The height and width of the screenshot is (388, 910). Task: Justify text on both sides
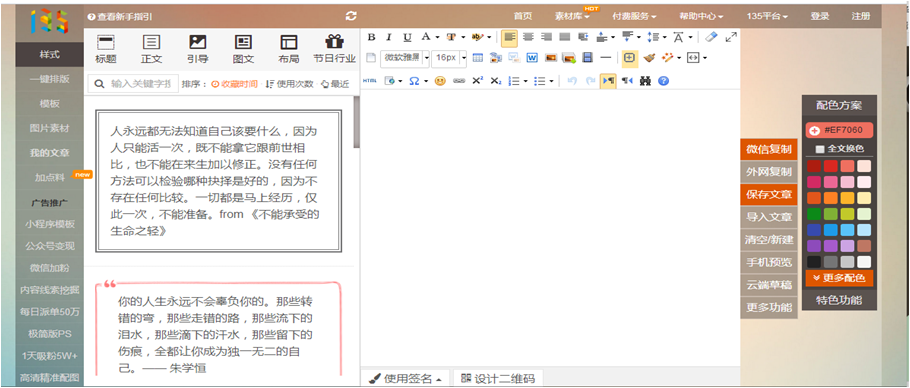(x=564, y=37)
